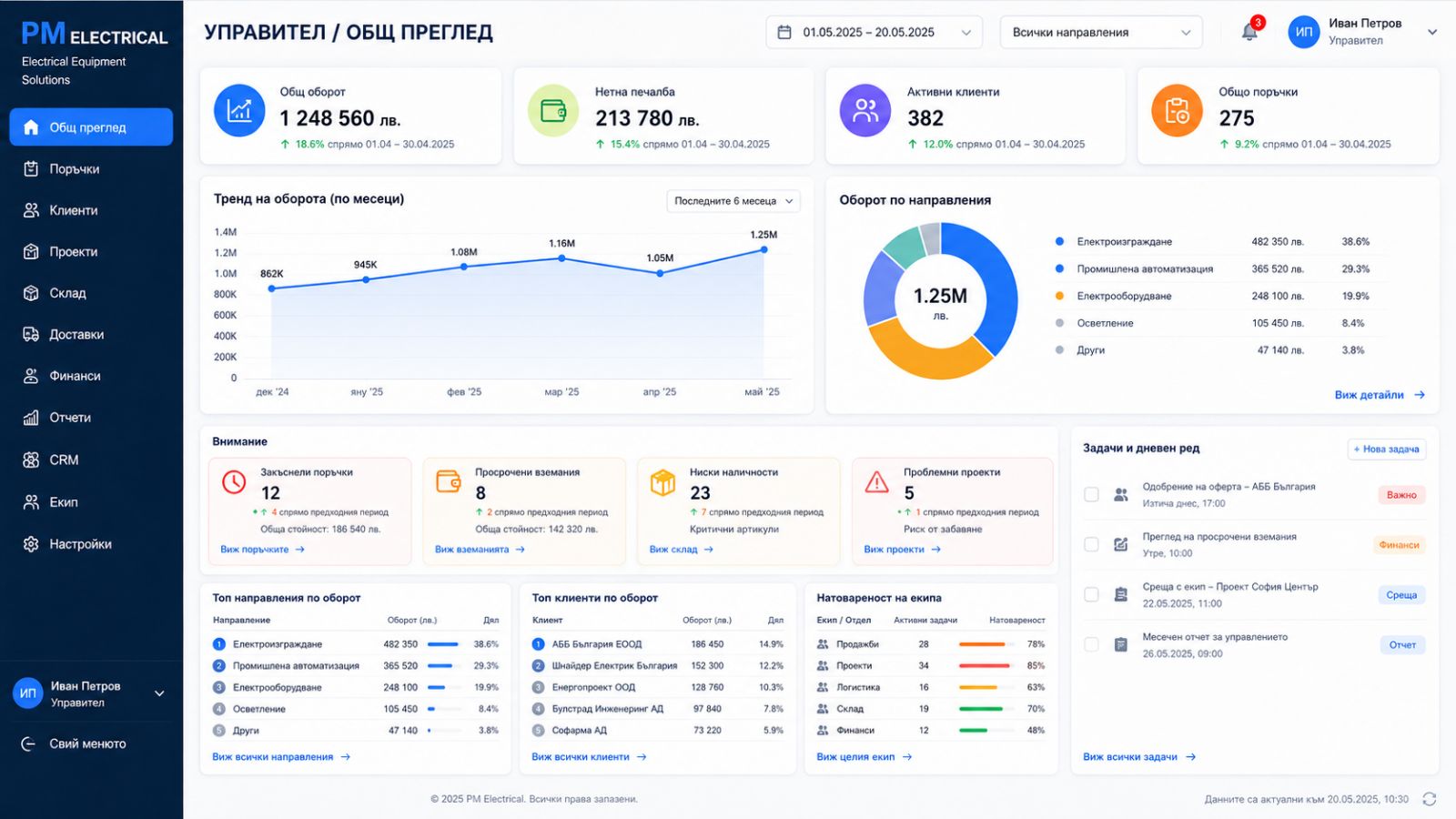Follow the Виж поръчките link
This screenshot has width=1456, height=819.
pyautogui.click(x=262, y=550)
